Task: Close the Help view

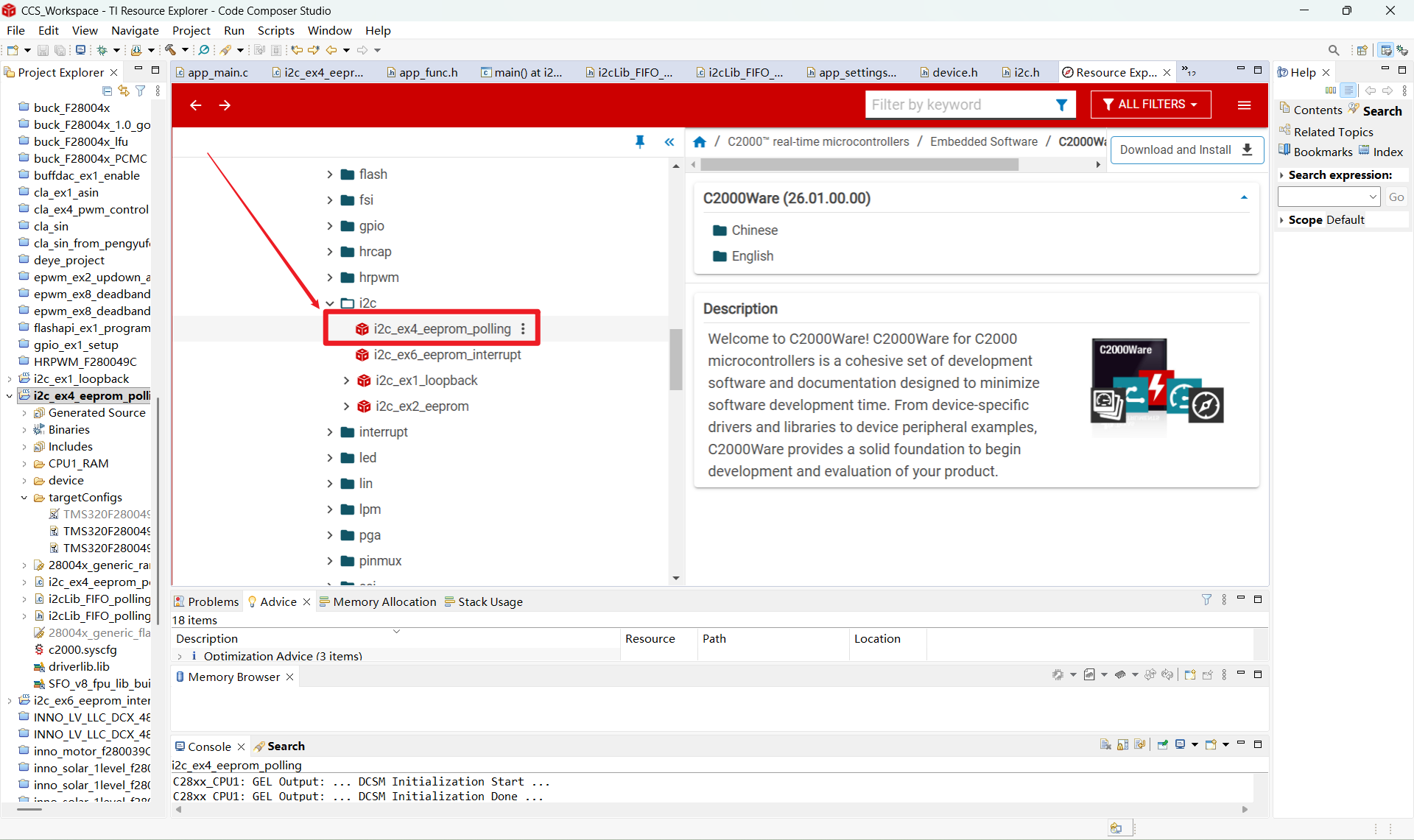Action: [x=1326, y=72]
